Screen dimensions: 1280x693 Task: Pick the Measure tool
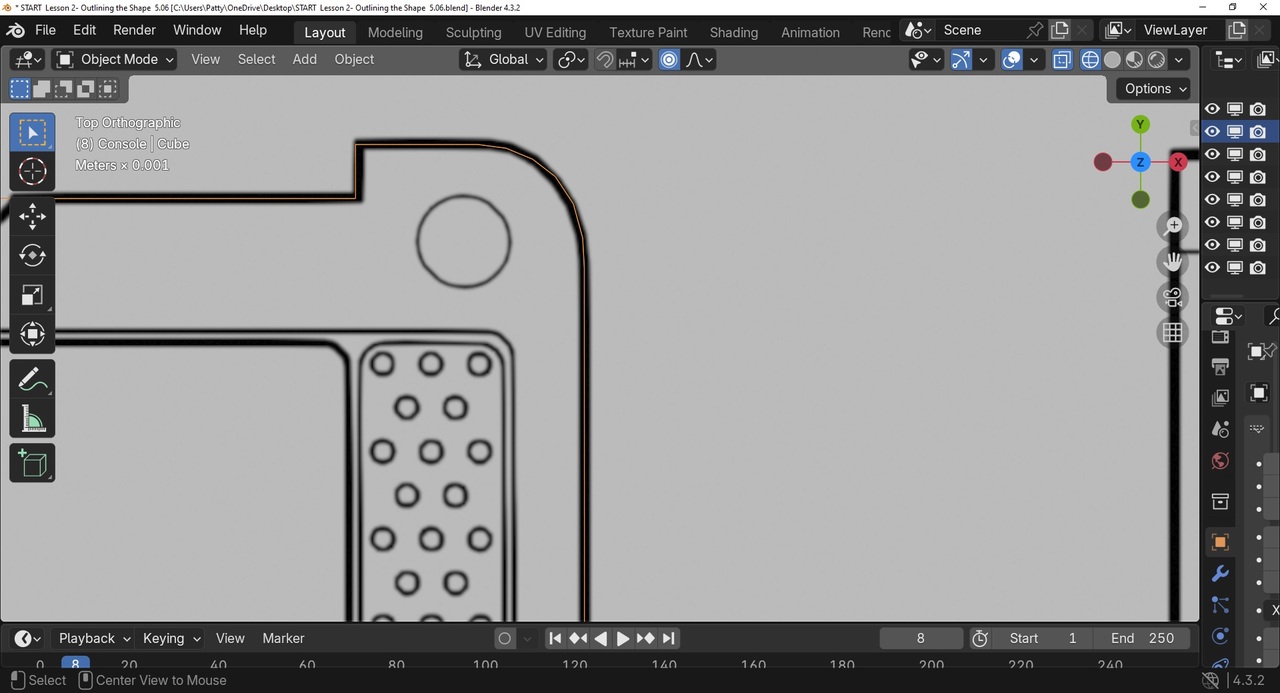pos(32,420)
